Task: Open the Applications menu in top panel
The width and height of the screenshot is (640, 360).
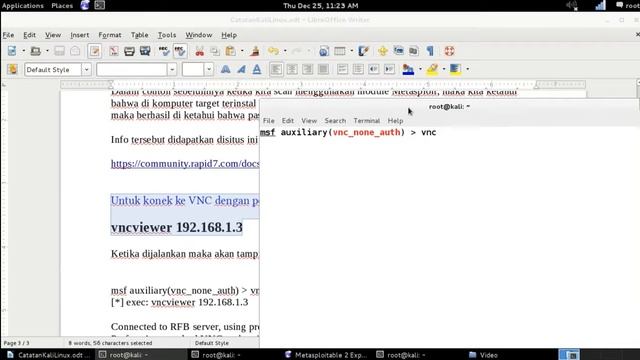Action: point(22,6)
